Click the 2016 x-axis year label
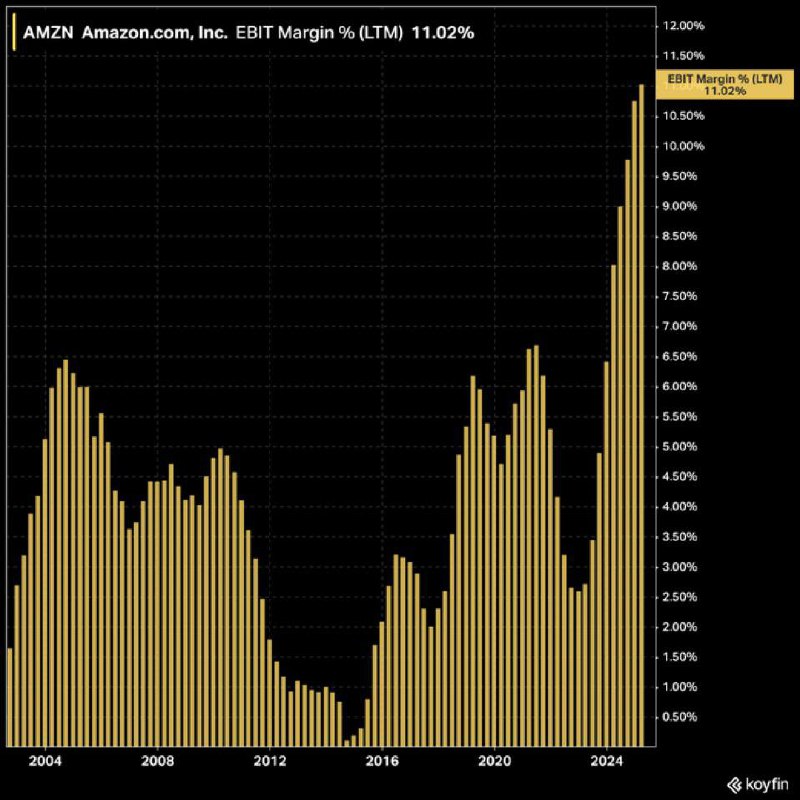The height and width of the screenshot is (800, 800). tap(382, 761)
